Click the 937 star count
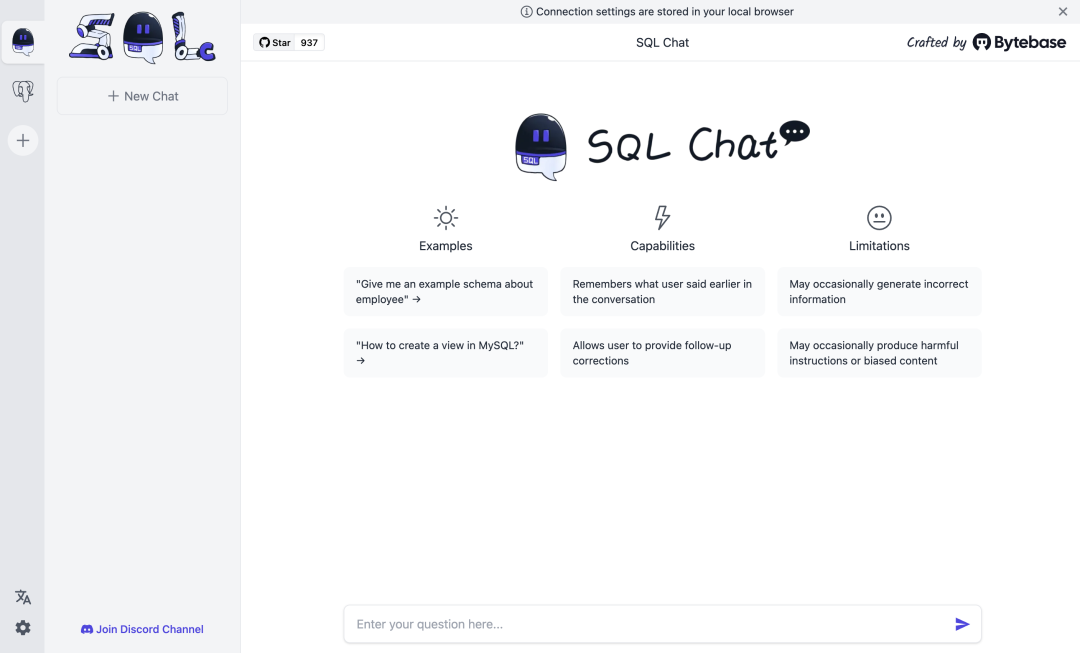 tap(309, 43)
